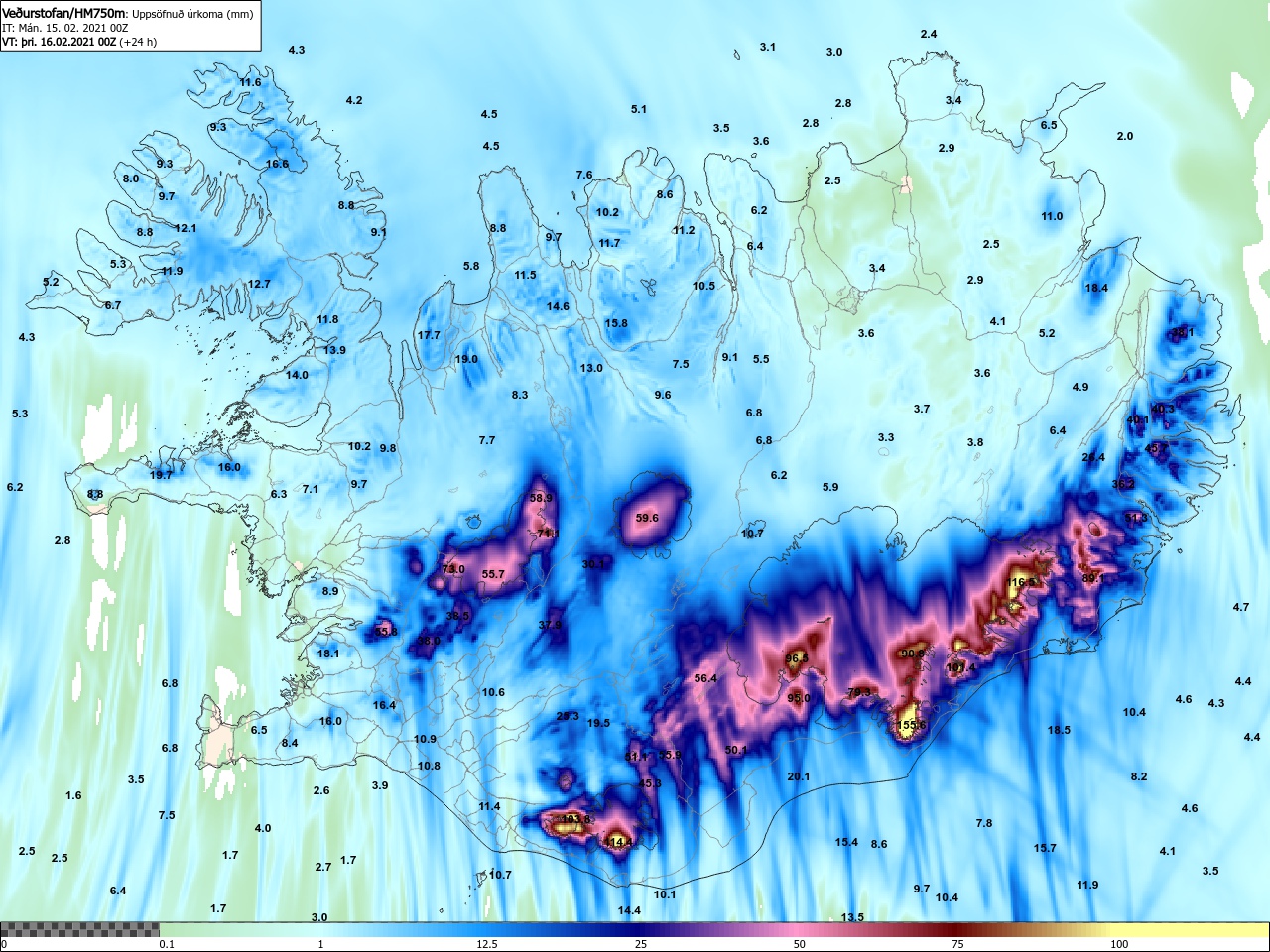
Task: Click the 15.4 precipitation value
Action: pyautogui.click(x=846, y=842)
